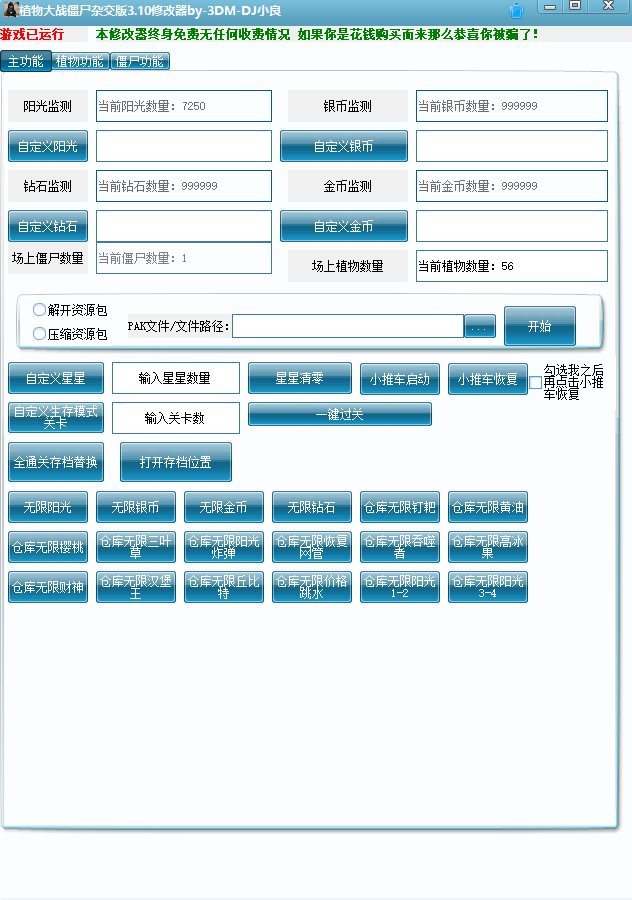Click the 自定义星星 button
This screenshot has width=632, height=900.
[x=56, y=378]
